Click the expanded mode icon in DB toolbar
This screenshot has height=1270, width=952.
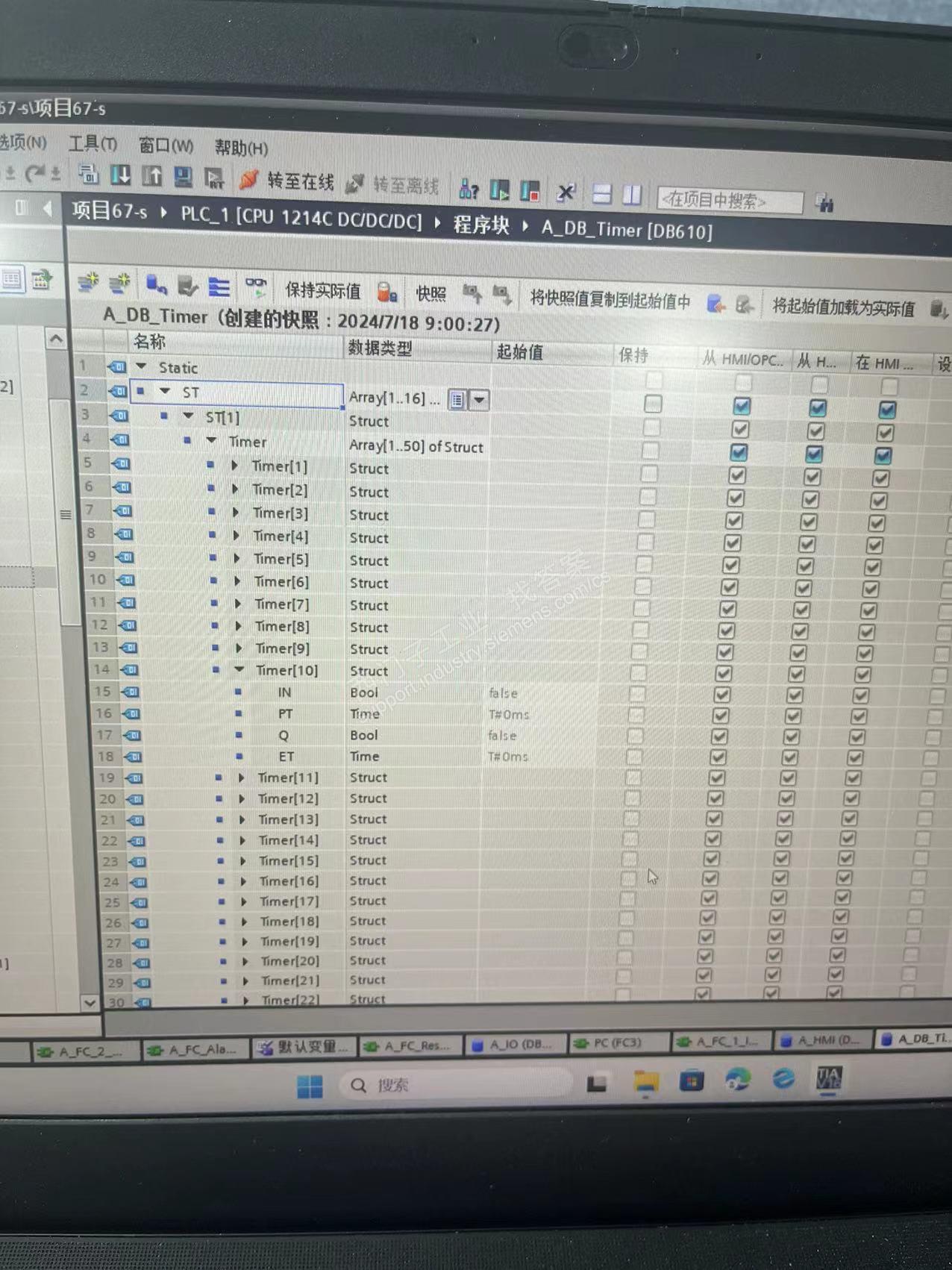(x=219, y=286)
